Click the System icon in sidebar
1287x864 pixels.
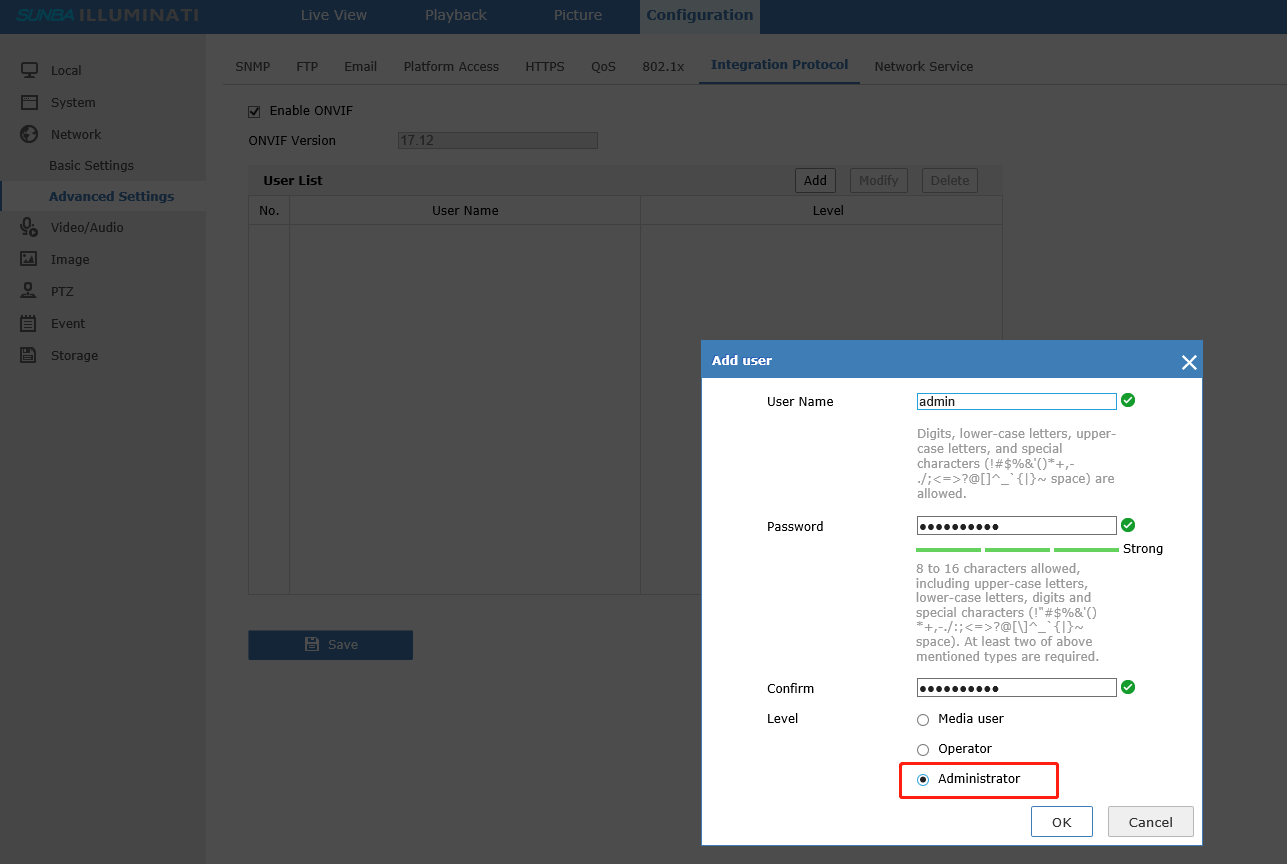click(29, 102)
